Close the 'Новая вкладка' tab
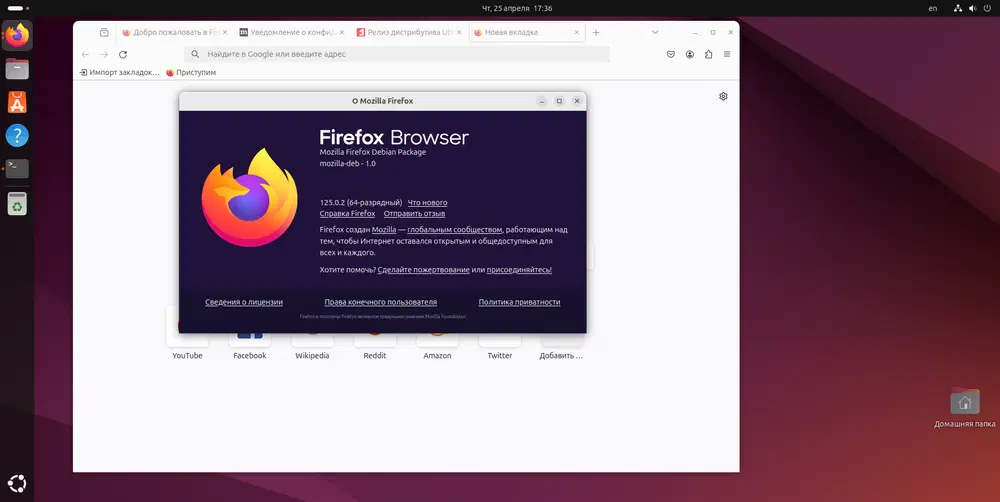Image resolution: width=1000 pixels, height=502 pixels. [x=577, y=33]
